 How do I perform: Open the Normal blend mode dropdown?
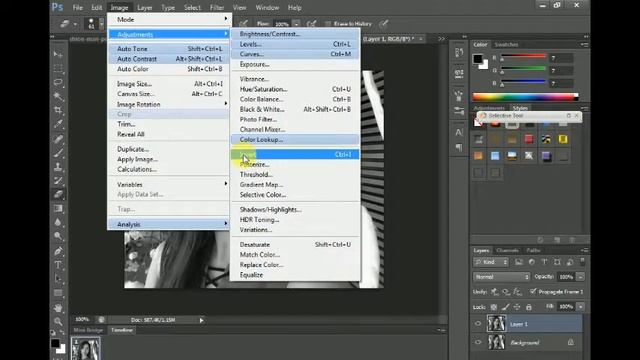click(x=501, y=277)
